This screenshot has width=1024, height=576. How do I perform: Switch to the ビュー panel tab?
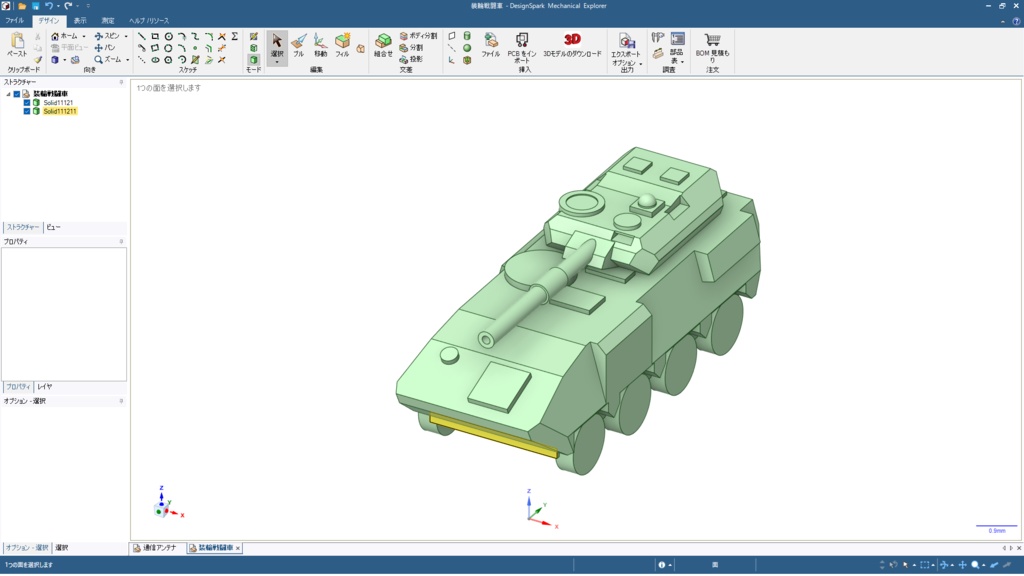pyautogui.click(x=54, y=227)
